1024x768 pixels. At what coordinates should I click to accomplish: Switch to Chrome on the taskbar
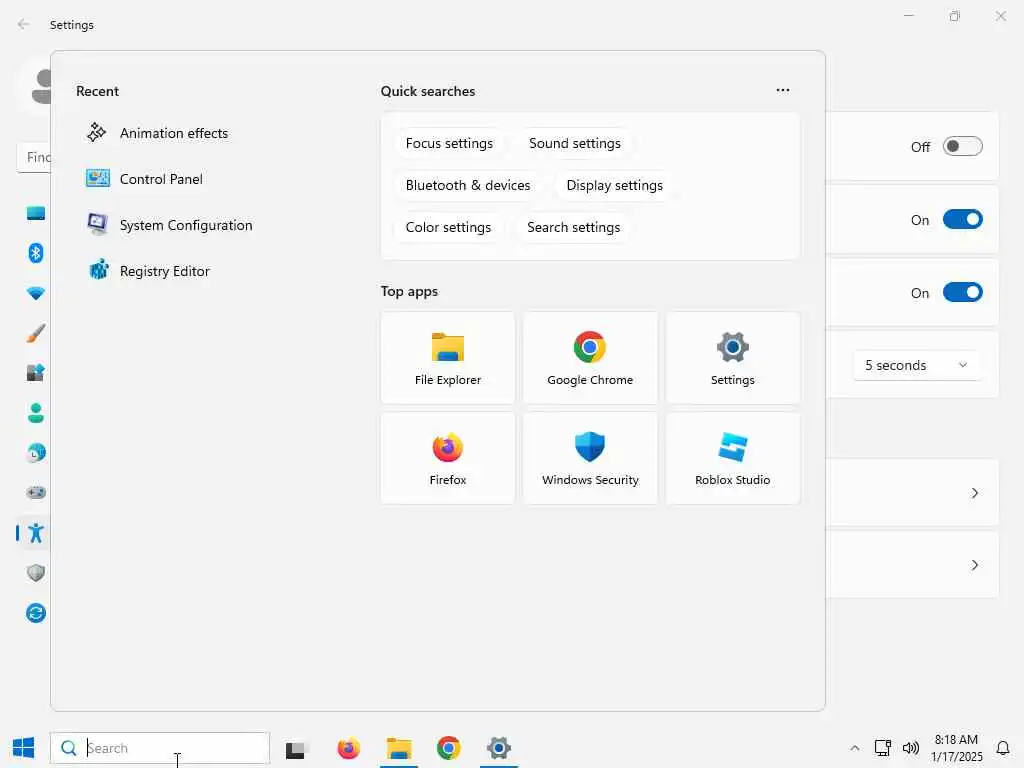(449, 748)
